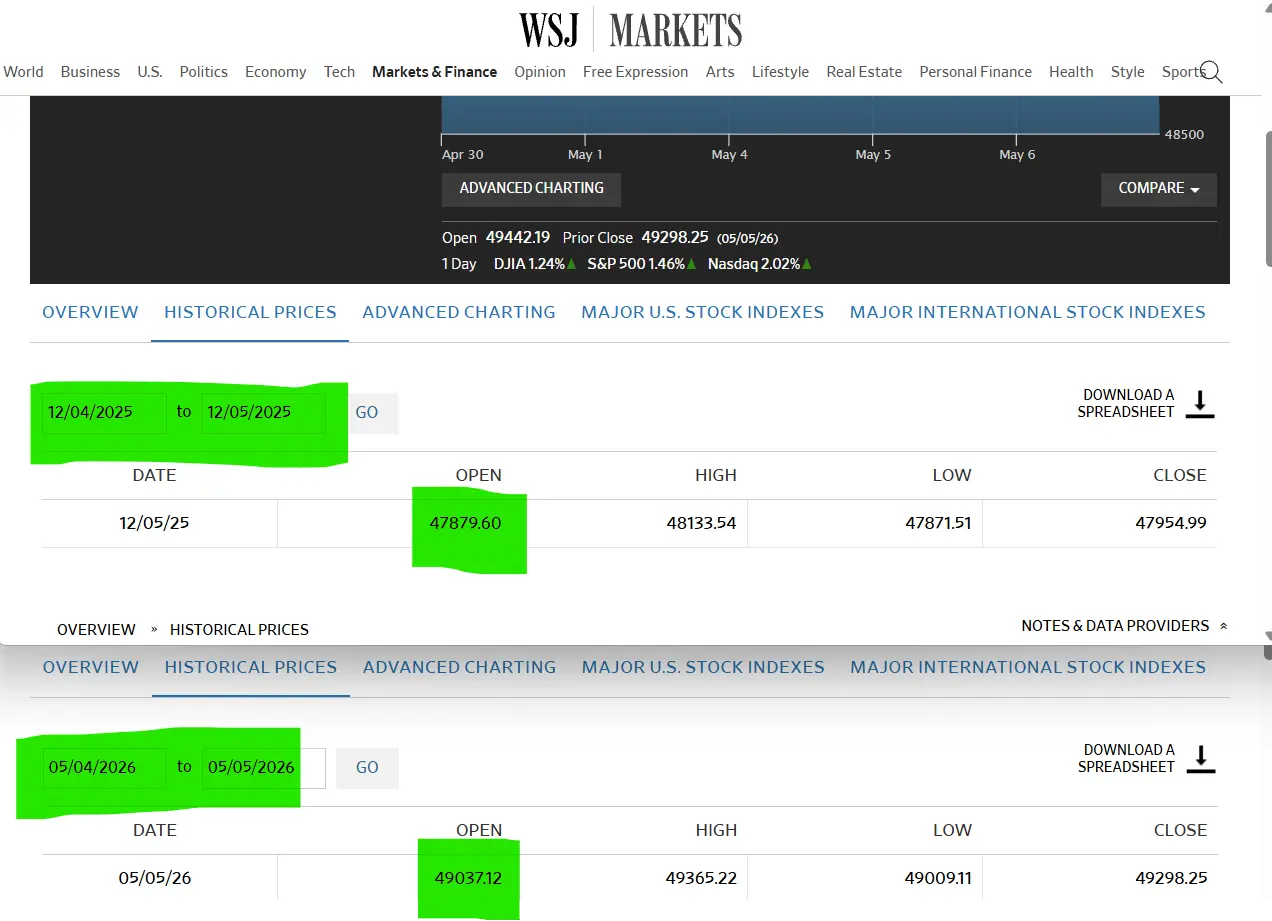Collapse Notes & Data Providers chevron
This screenshot has height=921, width=1272.
point(1223,626)
